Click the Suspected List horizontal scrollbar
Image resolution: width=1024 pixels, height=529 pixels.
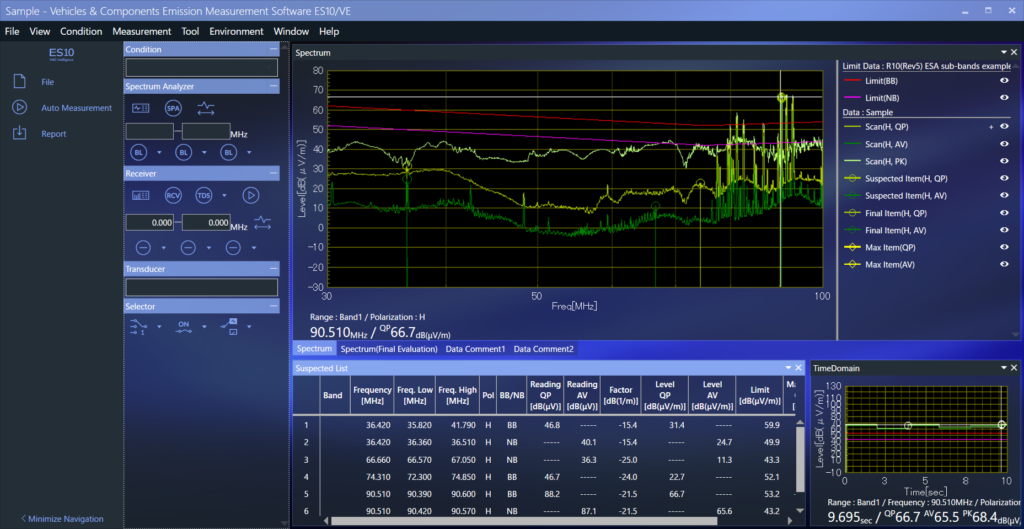524,521
